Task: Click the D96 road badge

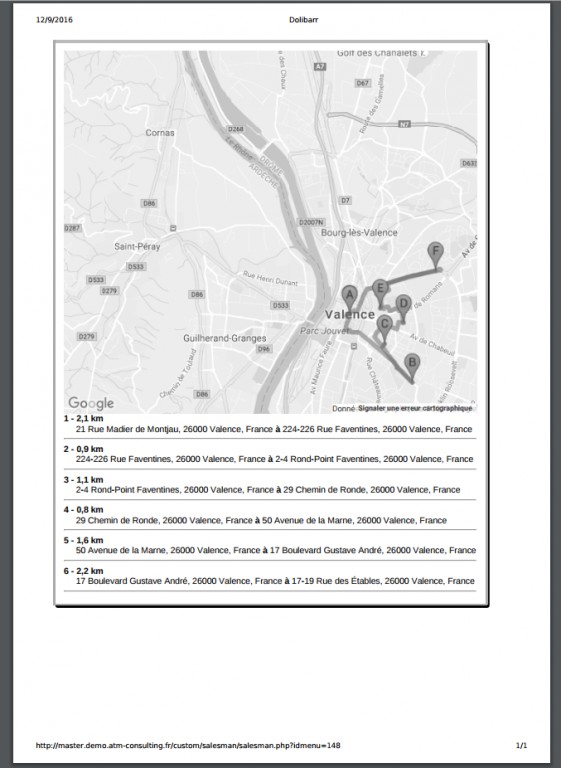Action: (x=264, y=349)
